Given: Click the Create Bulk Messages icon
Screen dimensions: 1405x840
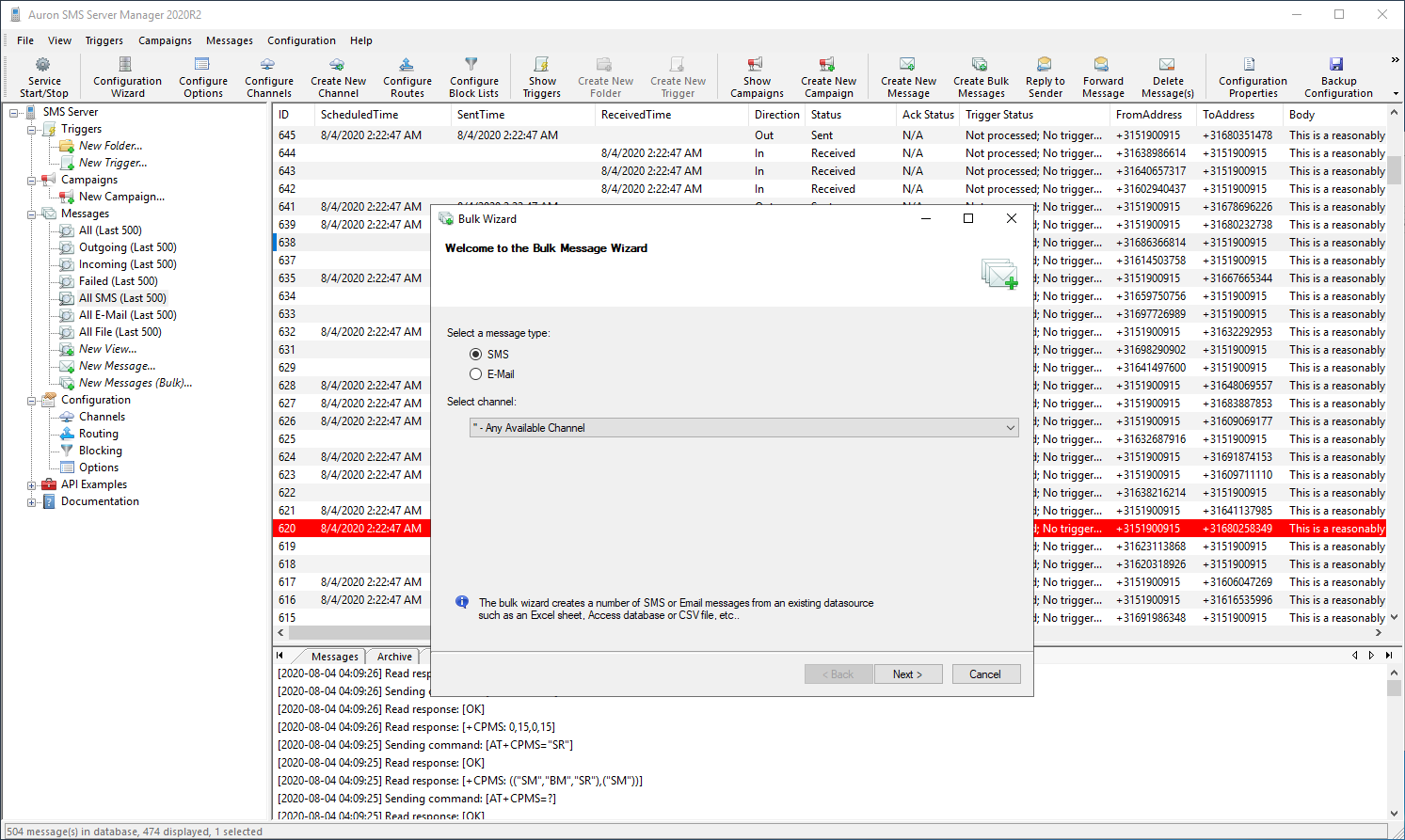Looking at the screenshot, I should coord(980,65).
